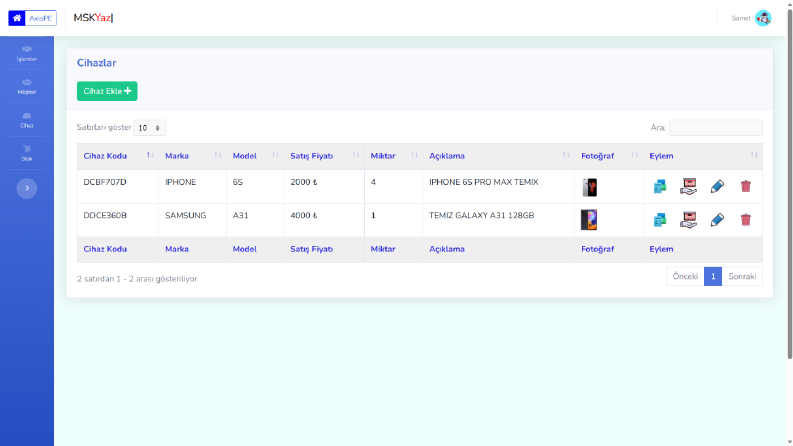
Task: Go to next page with Sonraki
Action: [x=742, y=277]
